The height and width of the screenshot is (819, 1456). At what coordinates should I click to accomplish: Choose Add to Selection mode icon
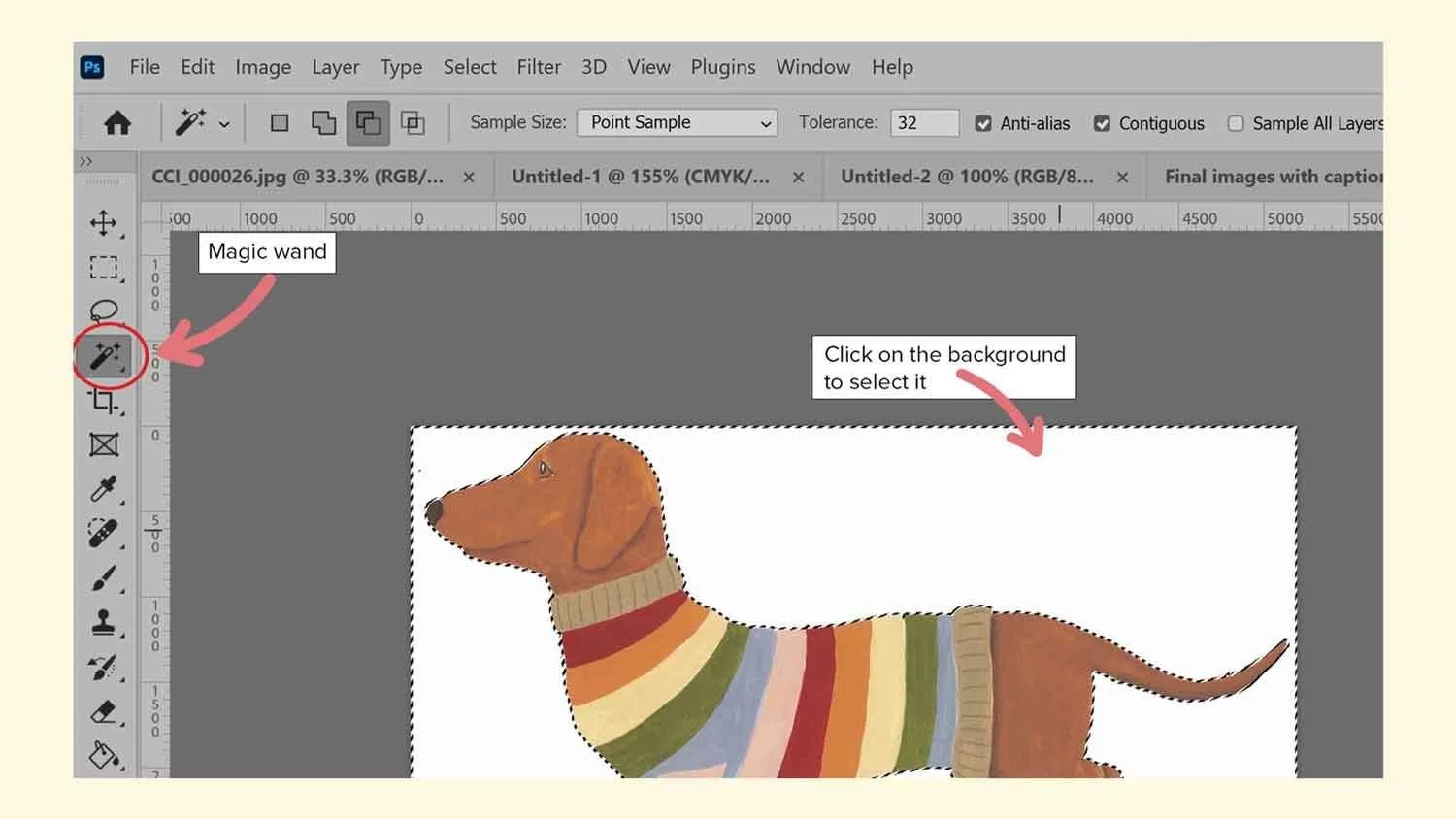pyautogui.click(x=323, y=123)
